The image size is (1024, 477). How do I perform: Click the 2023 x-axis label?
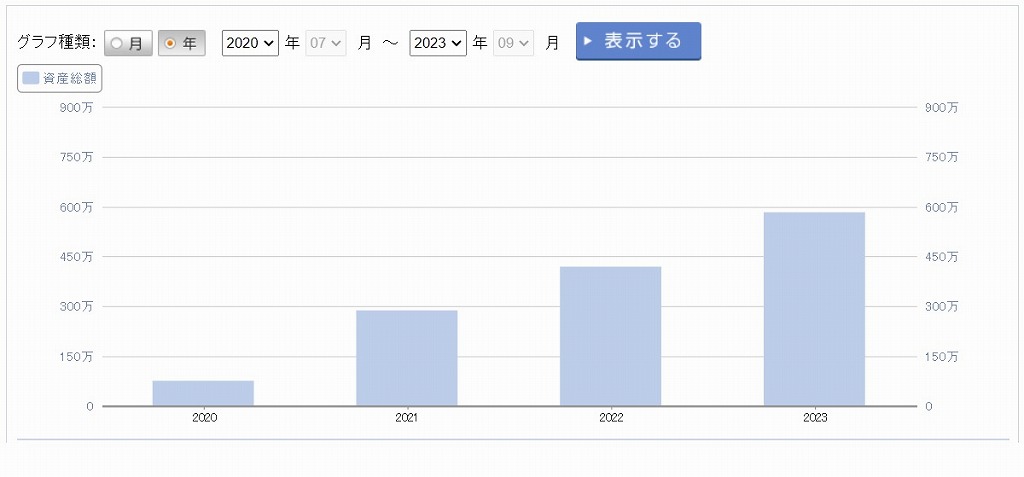point(814,418)
